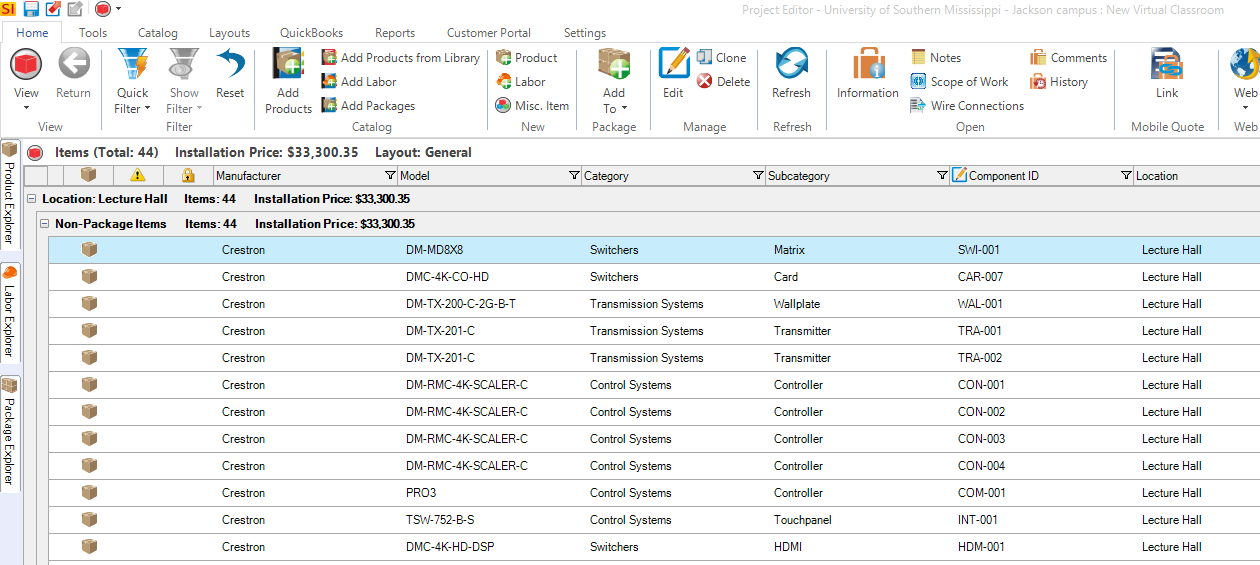Click the Mobile Quote Link button

tap(1167, 75)
